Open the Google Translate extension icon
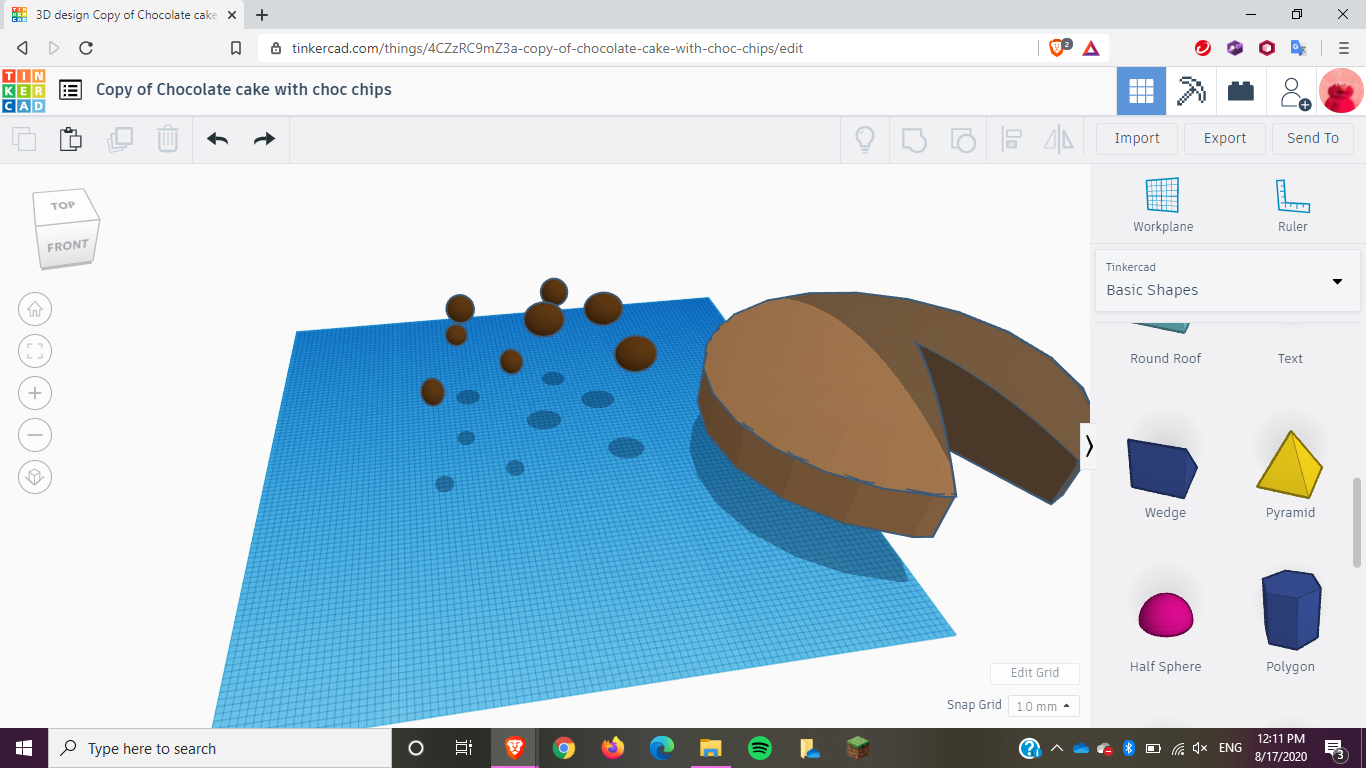The height and width of the screenshot is (768, 1366). [1299, 48]
